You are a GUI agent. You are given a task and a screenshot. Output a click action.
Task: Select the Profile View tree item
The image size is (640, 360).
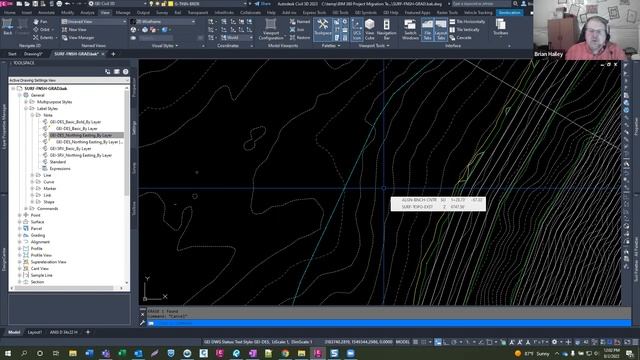pos(41,255)
